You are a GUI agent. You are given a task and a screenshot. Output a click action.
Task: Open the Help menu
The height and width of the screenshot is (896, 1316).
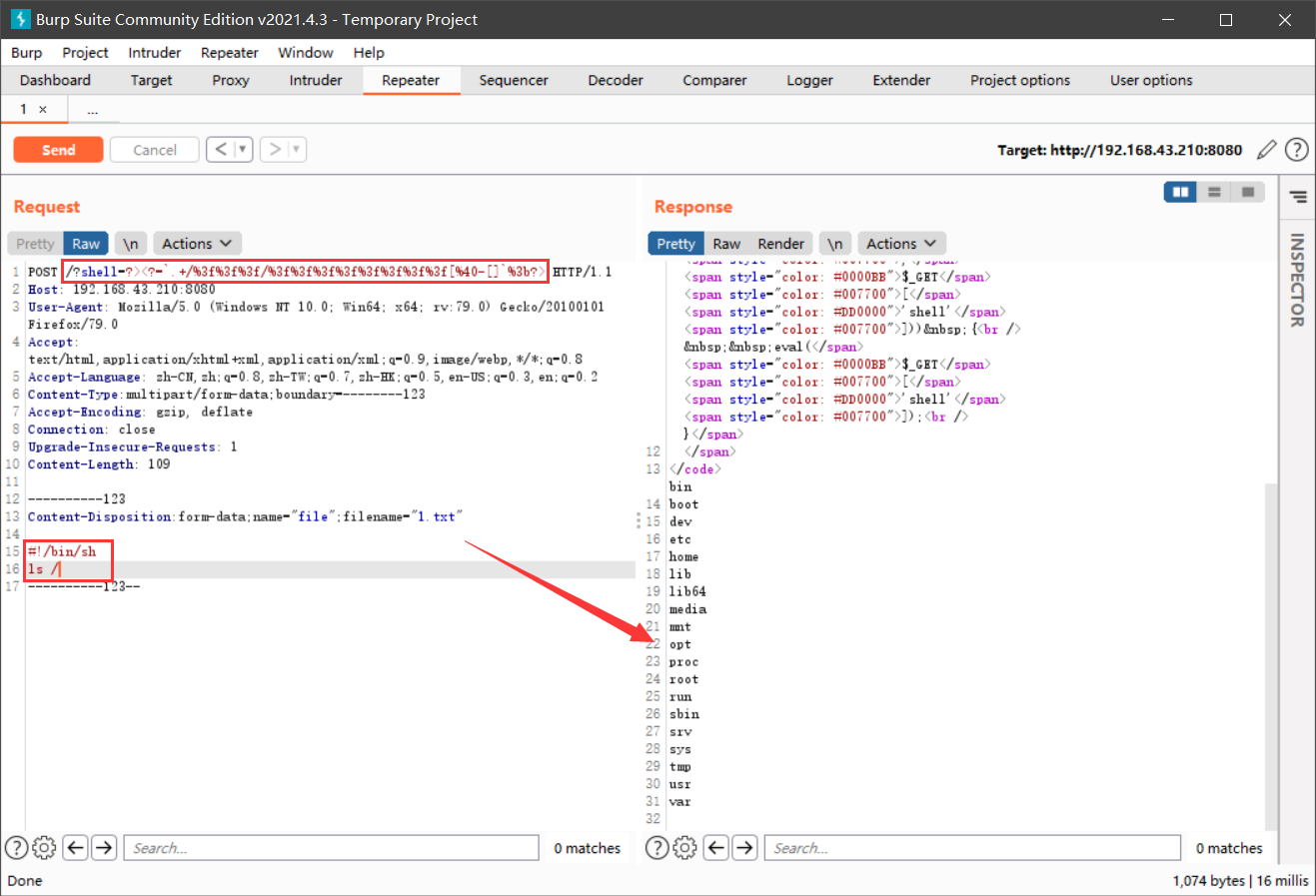tap(369, 53)
